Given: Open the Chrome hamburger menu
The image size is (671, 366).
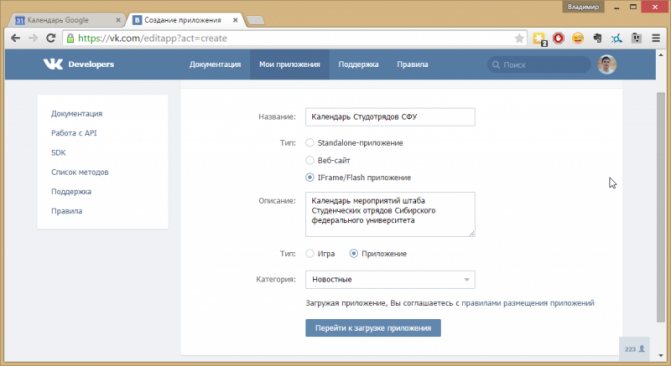Looking at the screenshot, I should [656, 38].
